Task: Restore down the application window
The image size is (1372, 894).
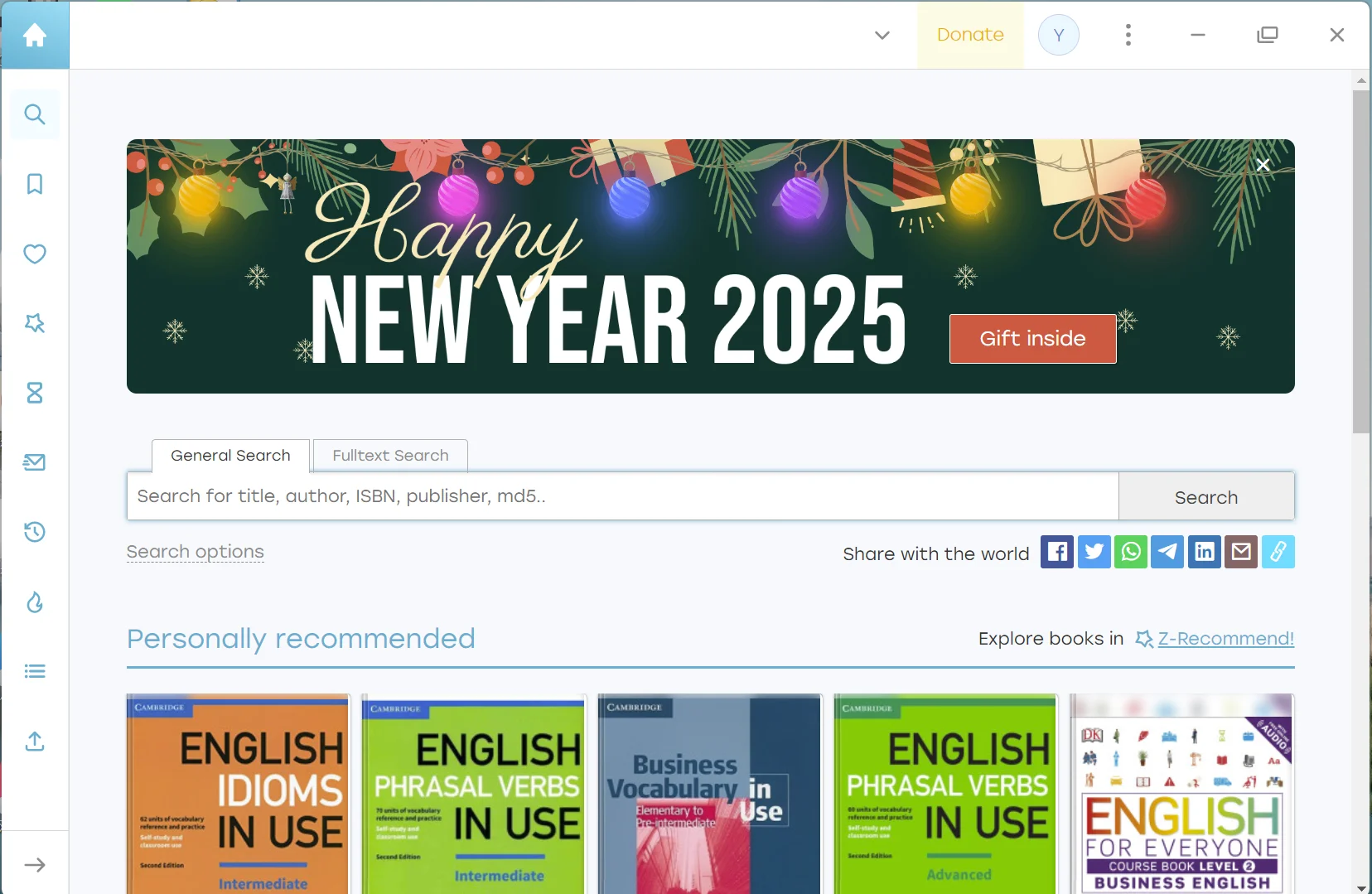Action: (x=1268, y=35)
